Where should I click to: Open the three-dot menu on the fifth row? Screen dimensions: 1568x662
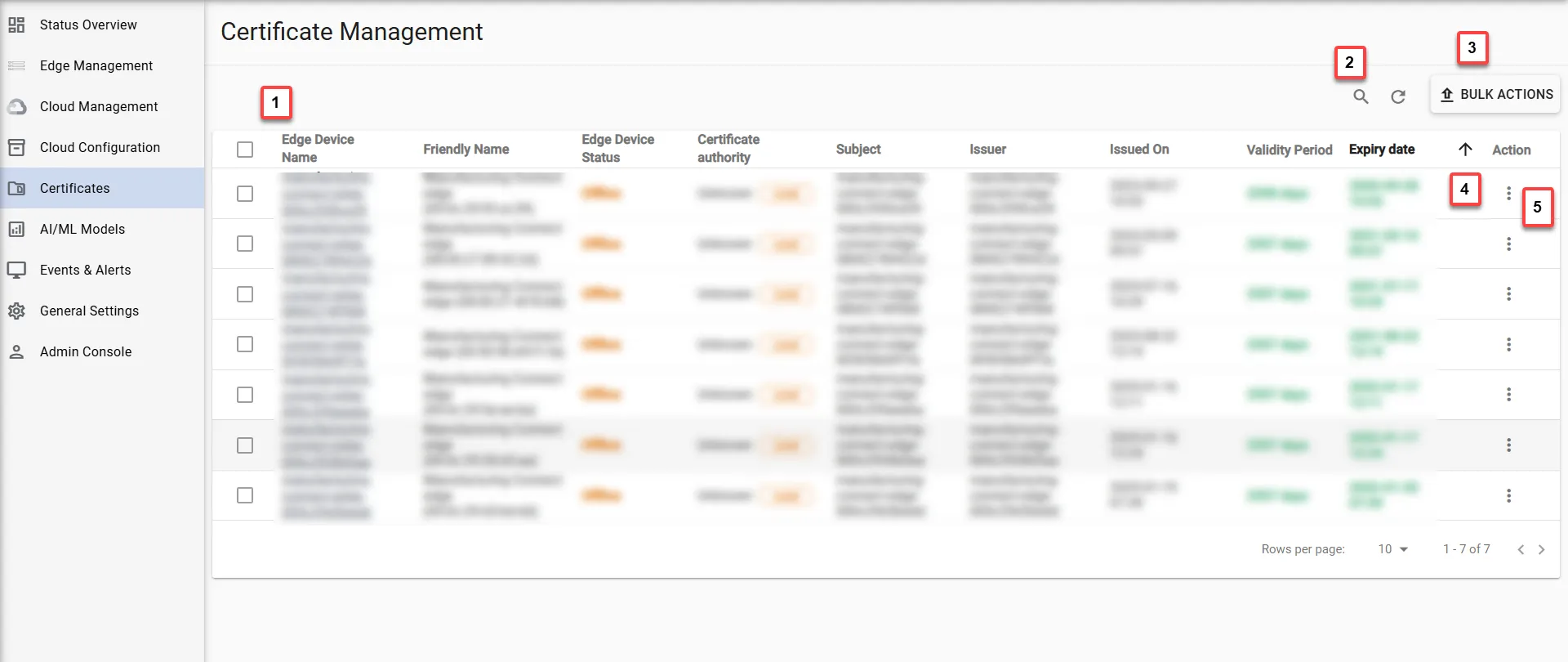point(1508,395)
